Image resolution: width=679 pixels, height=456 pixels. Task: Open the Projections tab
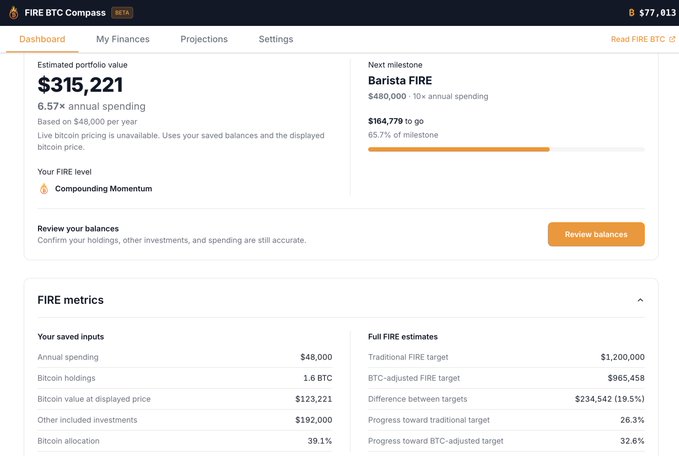click(x=204, y=39)
